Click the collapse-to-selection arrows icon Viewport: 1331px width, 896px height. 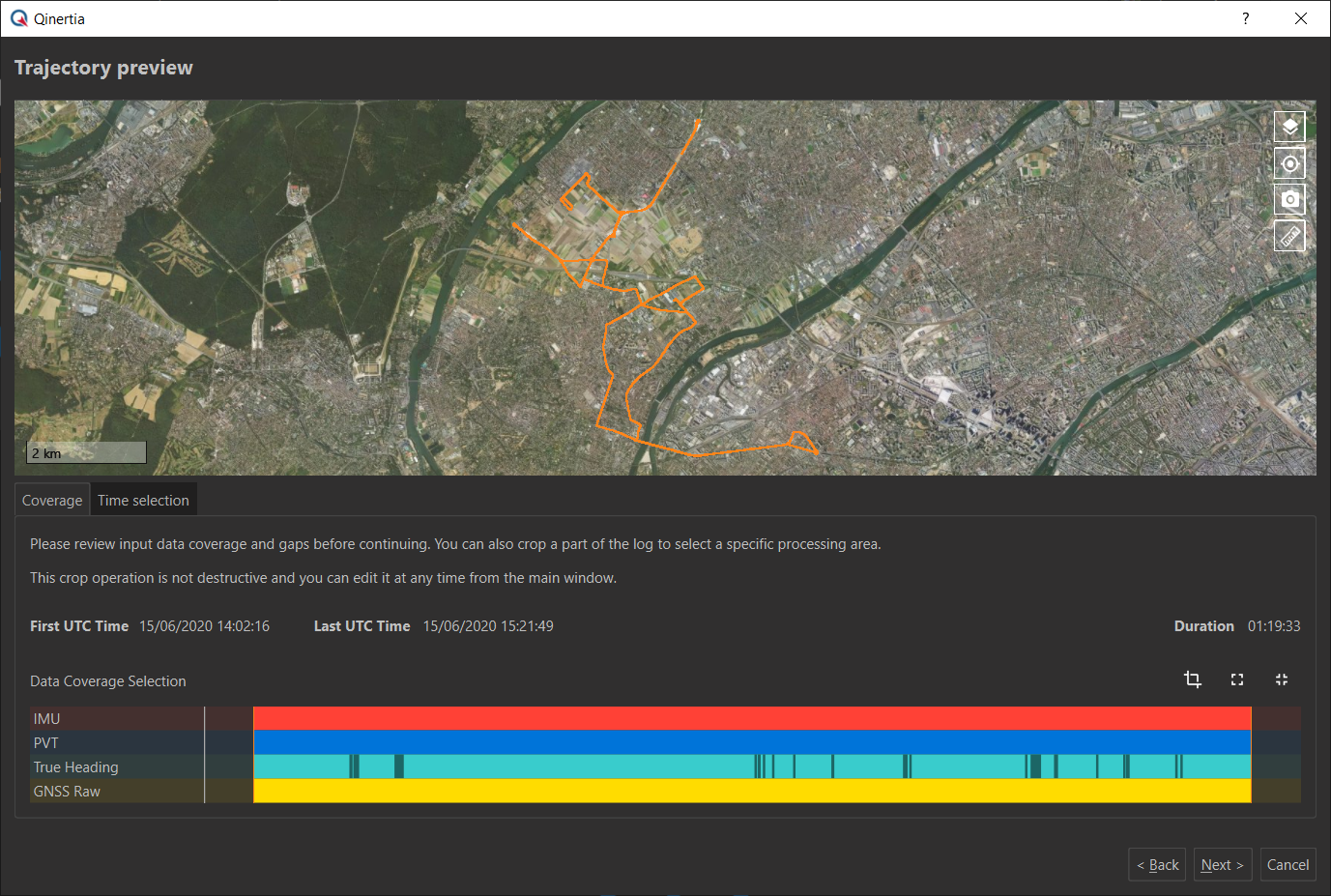pos(1282,679)
